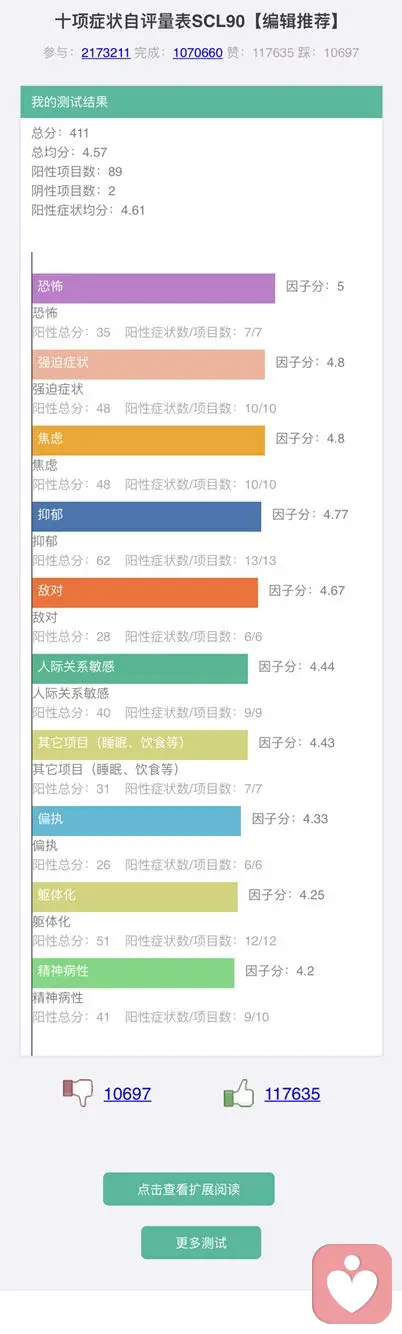Select the light blue 偏执 factor bar
The image size is (402, 1334).
coord(136,820)
